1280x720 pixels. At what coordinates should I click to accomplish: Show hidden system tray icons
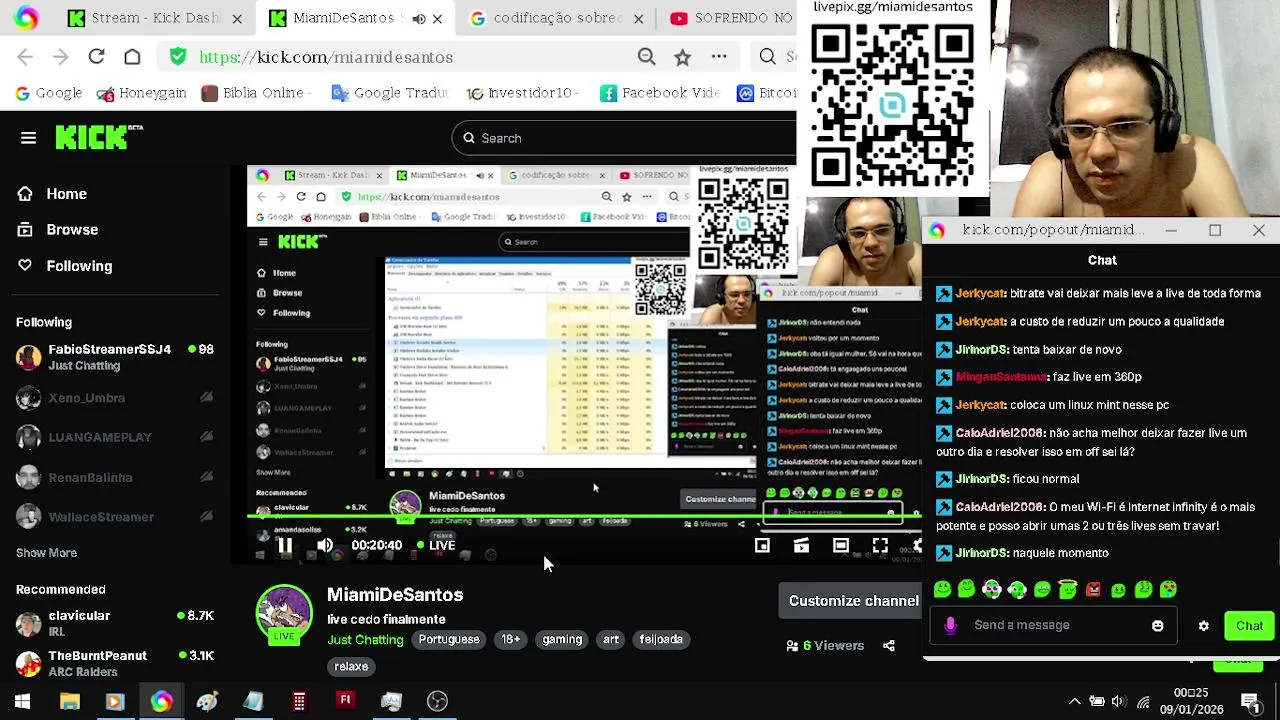(x=1074, y=701)
